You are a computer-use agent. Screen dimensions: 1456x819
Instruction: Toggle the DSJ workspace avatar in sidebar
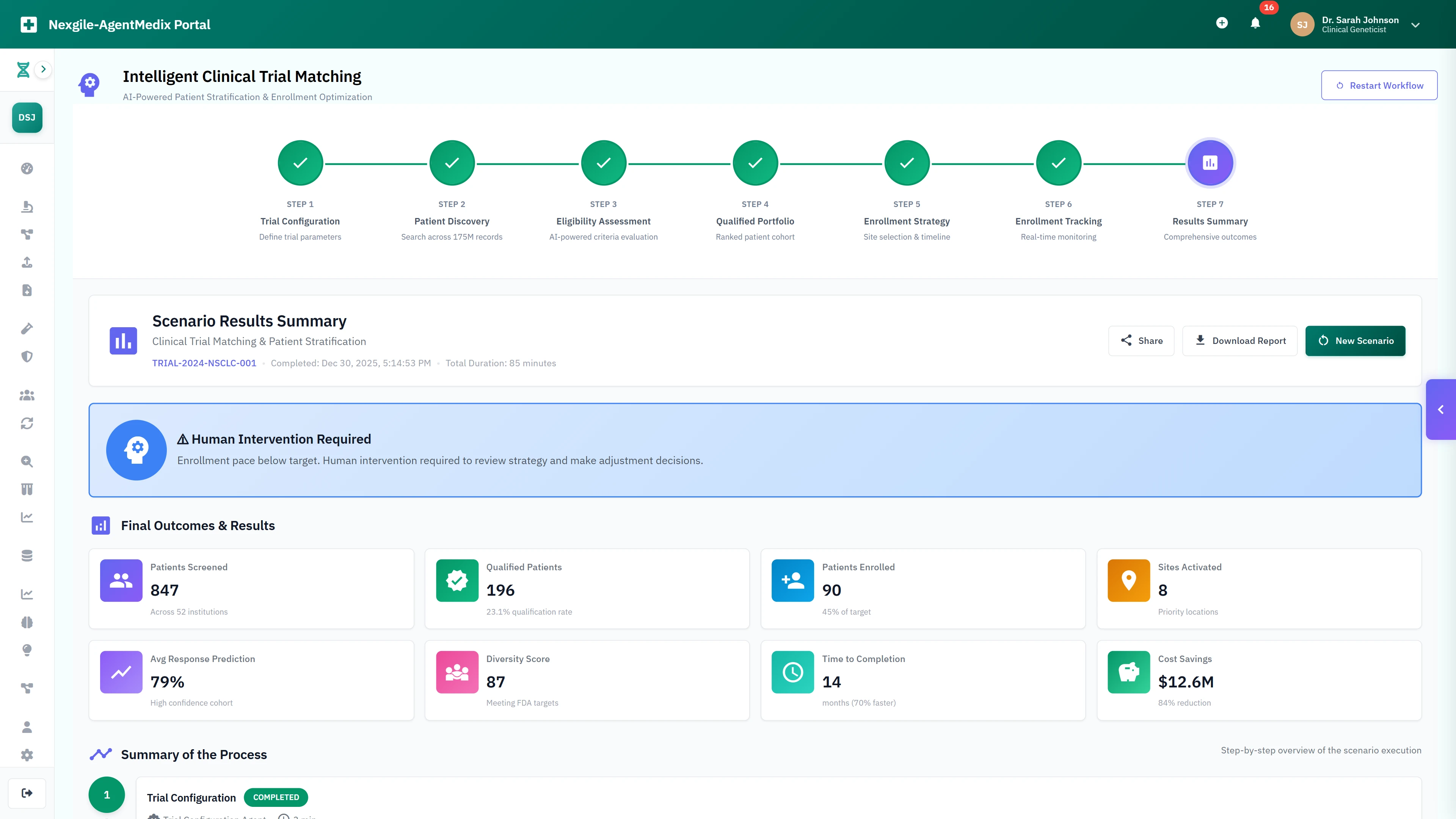pyautogui.click(x=27, y=118)
